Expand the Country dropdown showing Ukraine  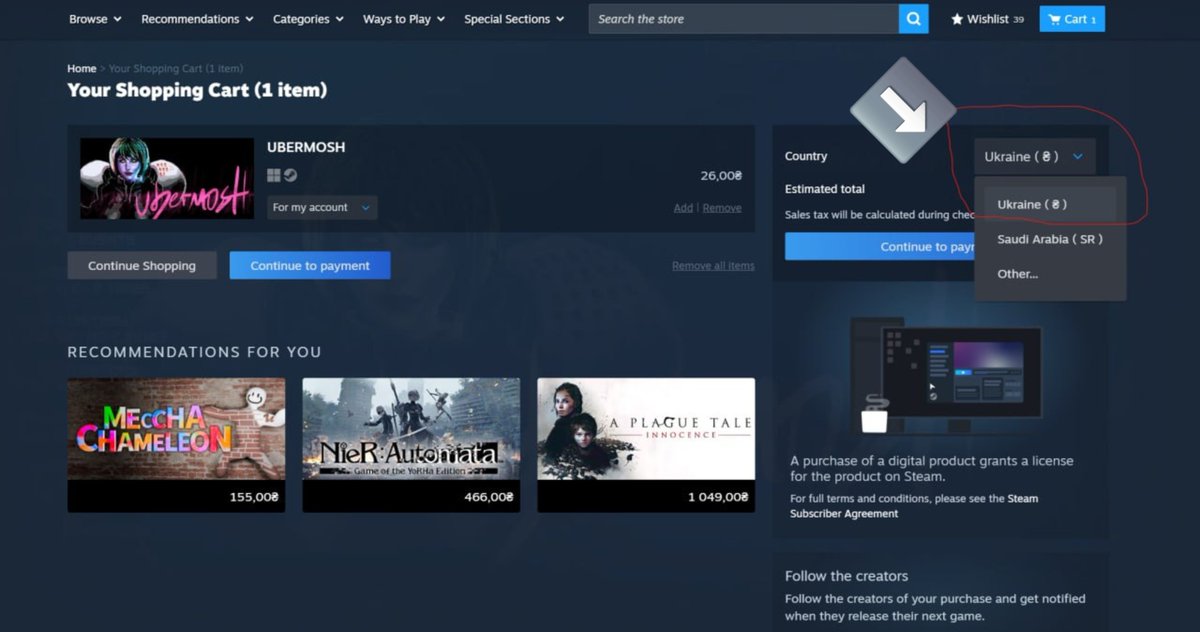(1035, 156)
